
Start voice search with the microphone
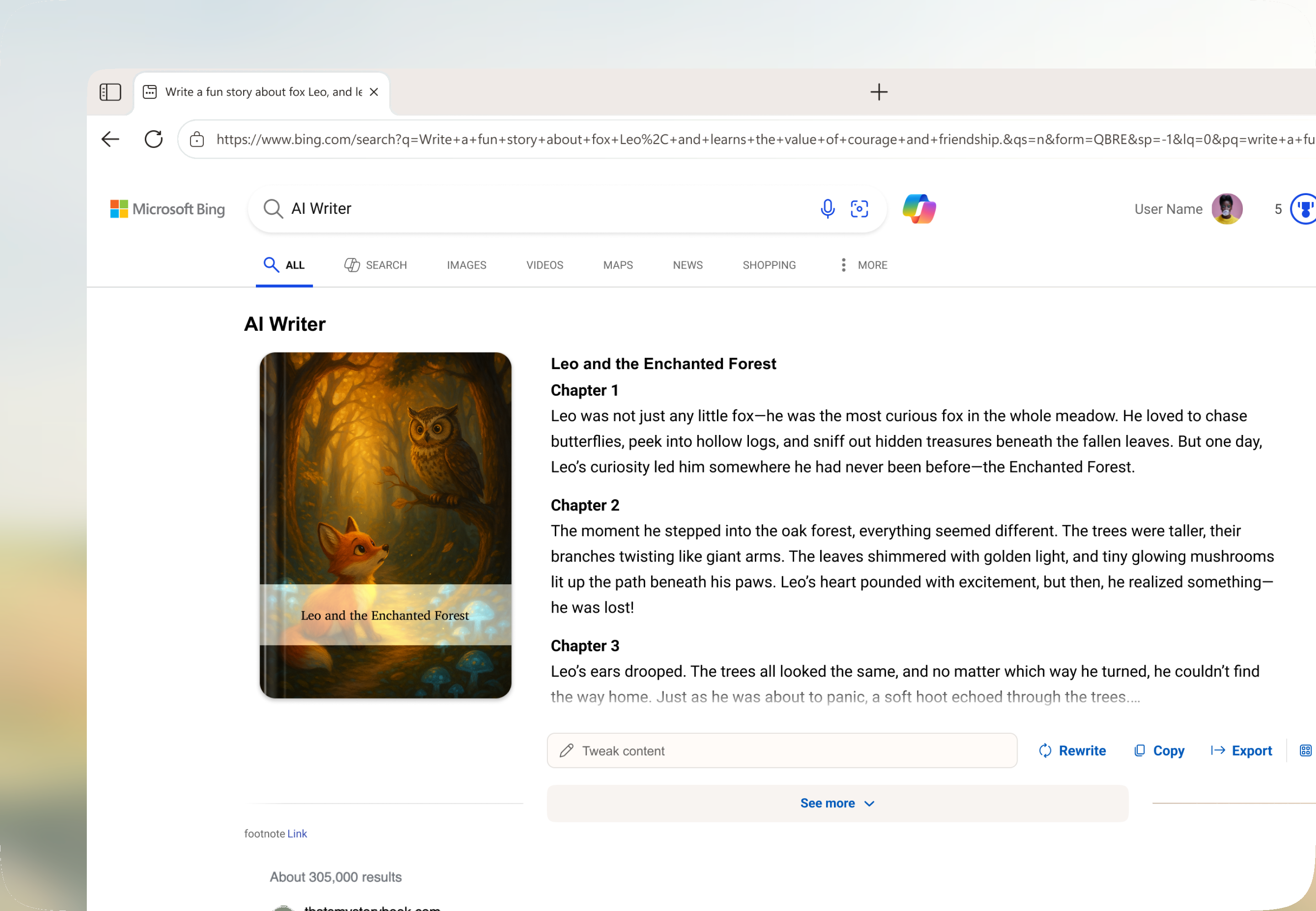pos(827,209)
